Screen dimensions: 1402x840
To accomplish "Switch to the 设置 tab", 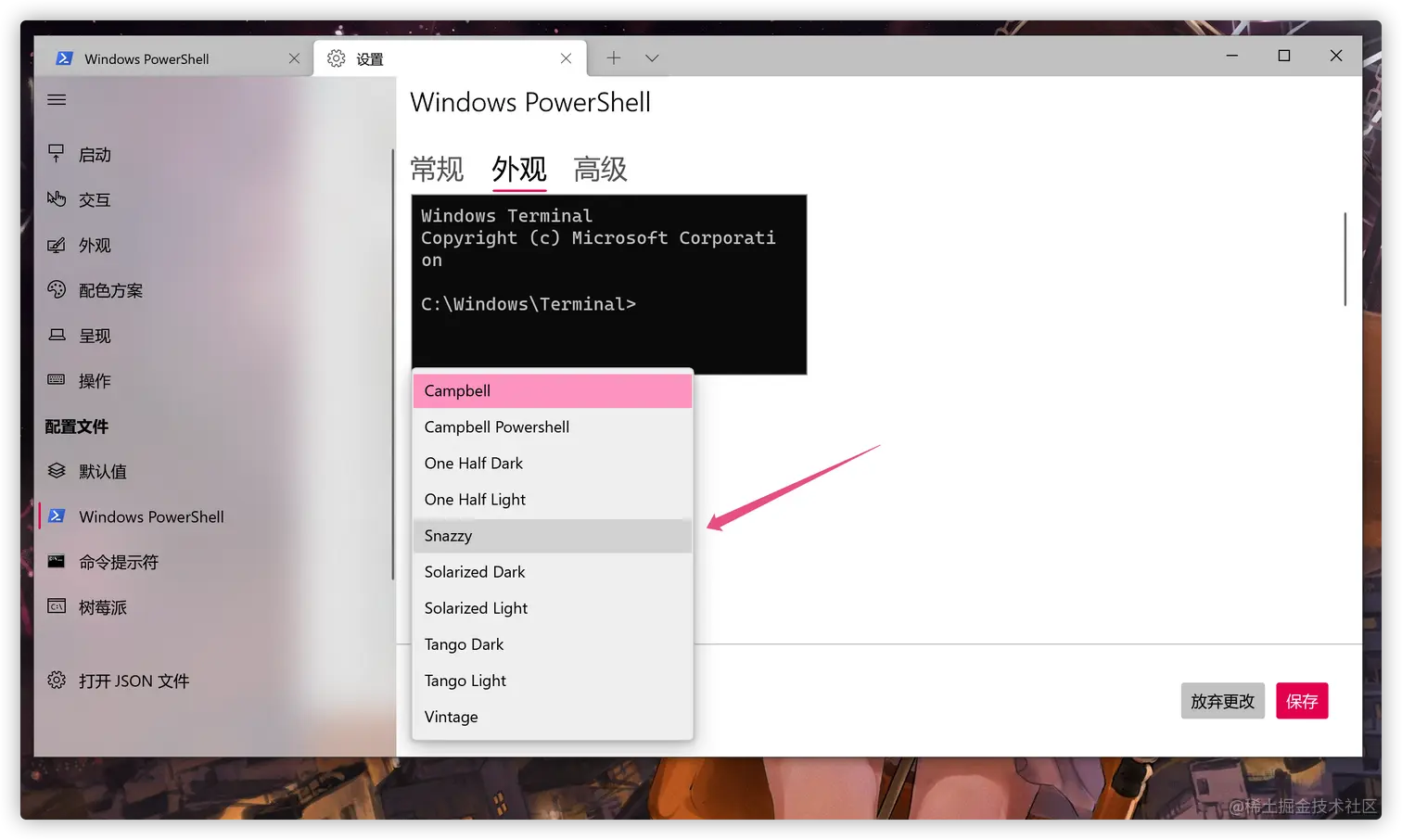I will pyautogui.click(x=450, y=58).
